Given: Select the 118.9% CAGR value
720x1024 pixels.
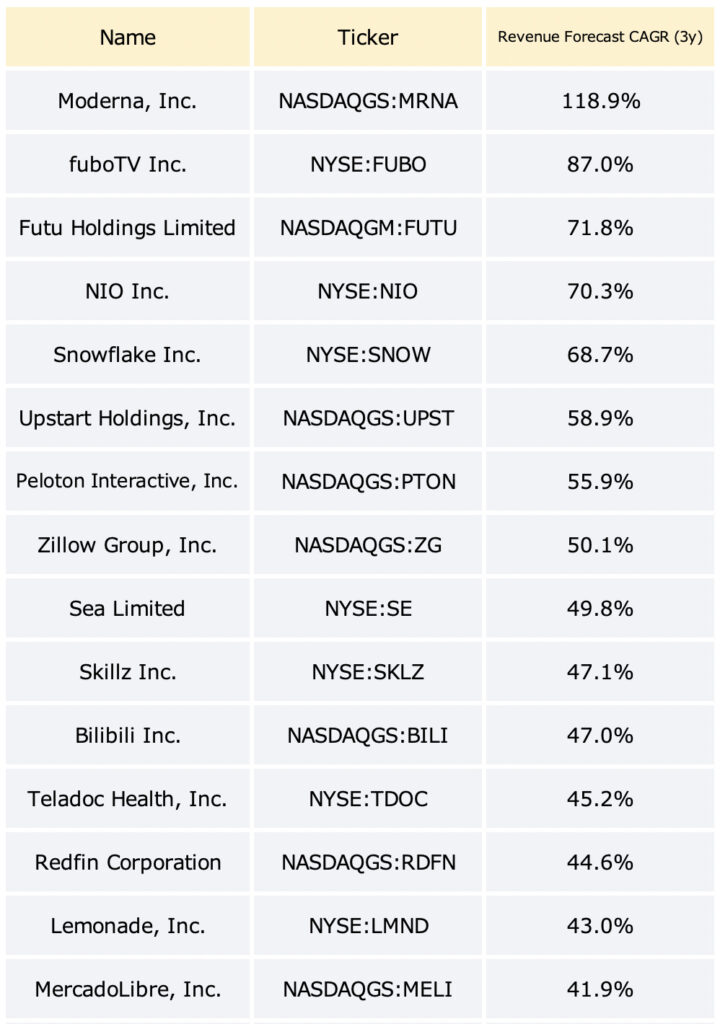Looking at the screenshot, I should [x=600, y=101].
